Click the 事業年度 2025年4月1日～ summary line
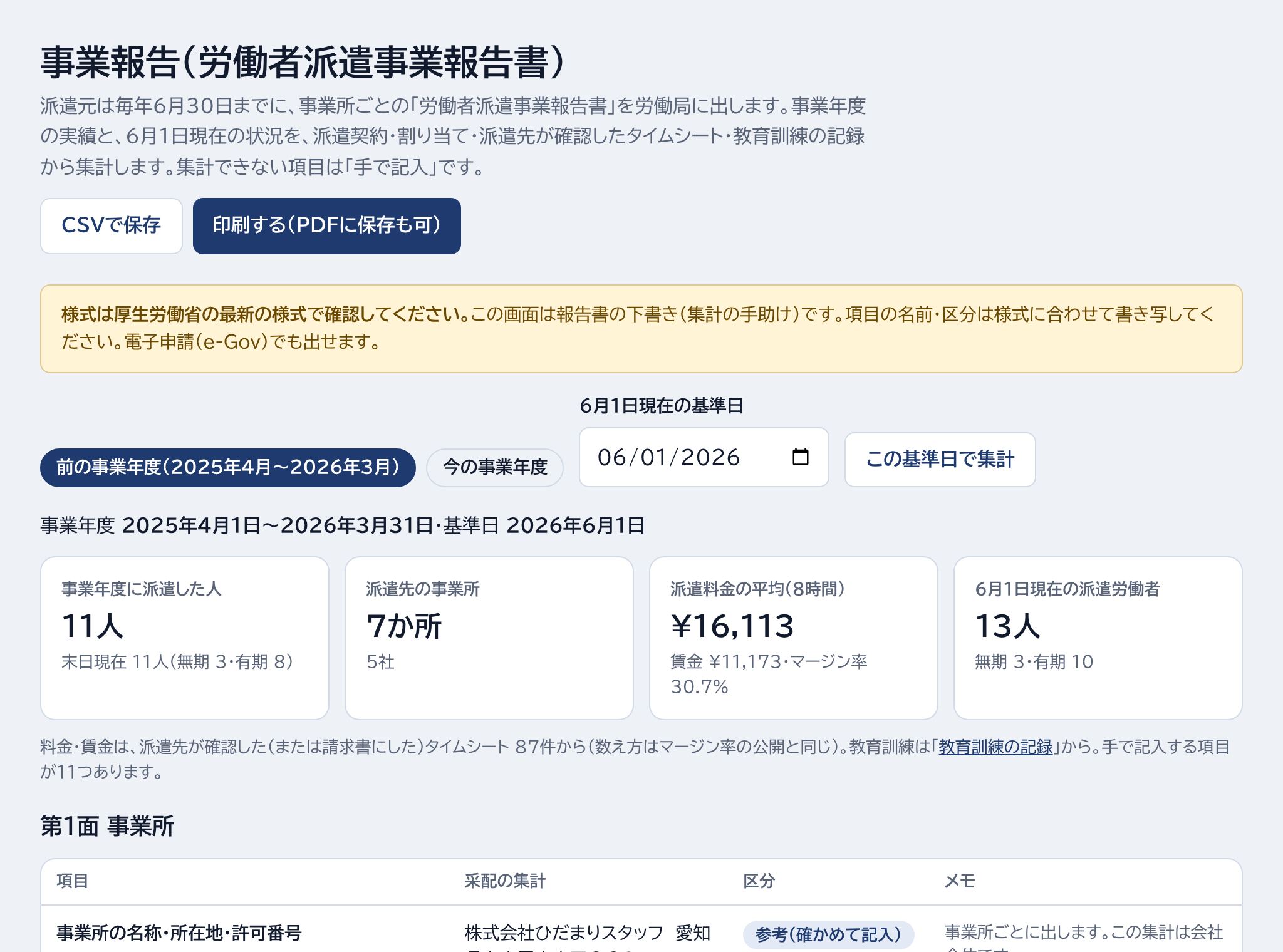 pos(343,525)
